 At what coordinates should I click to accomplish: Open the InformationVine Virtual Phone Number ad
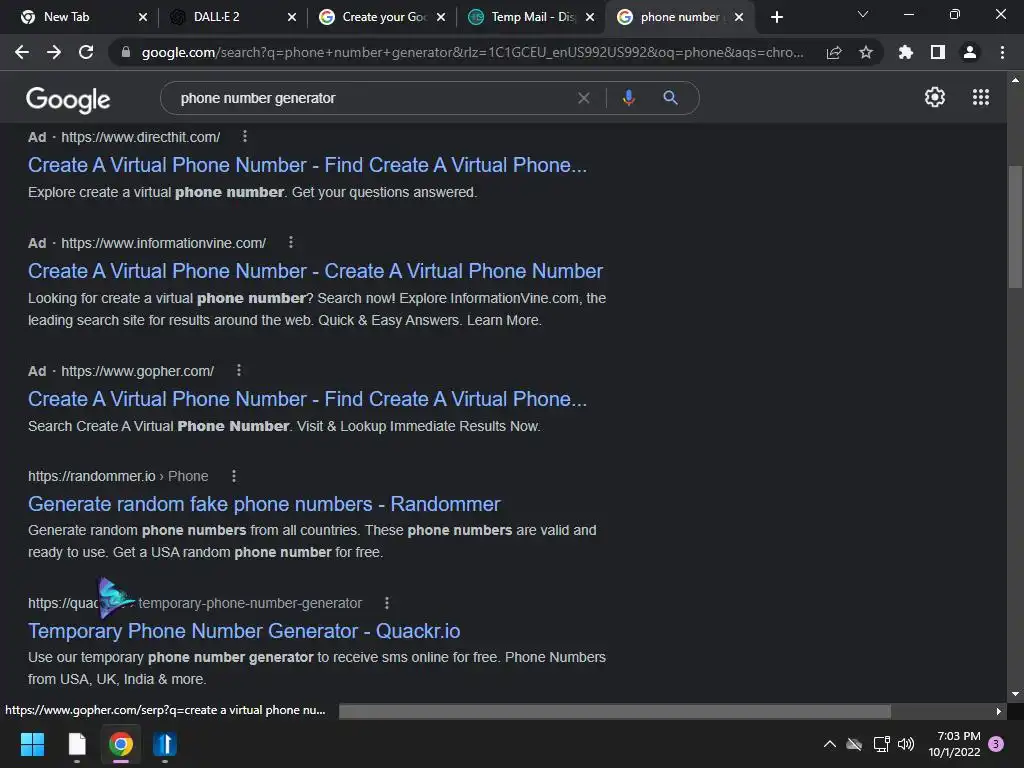(315, 271)
